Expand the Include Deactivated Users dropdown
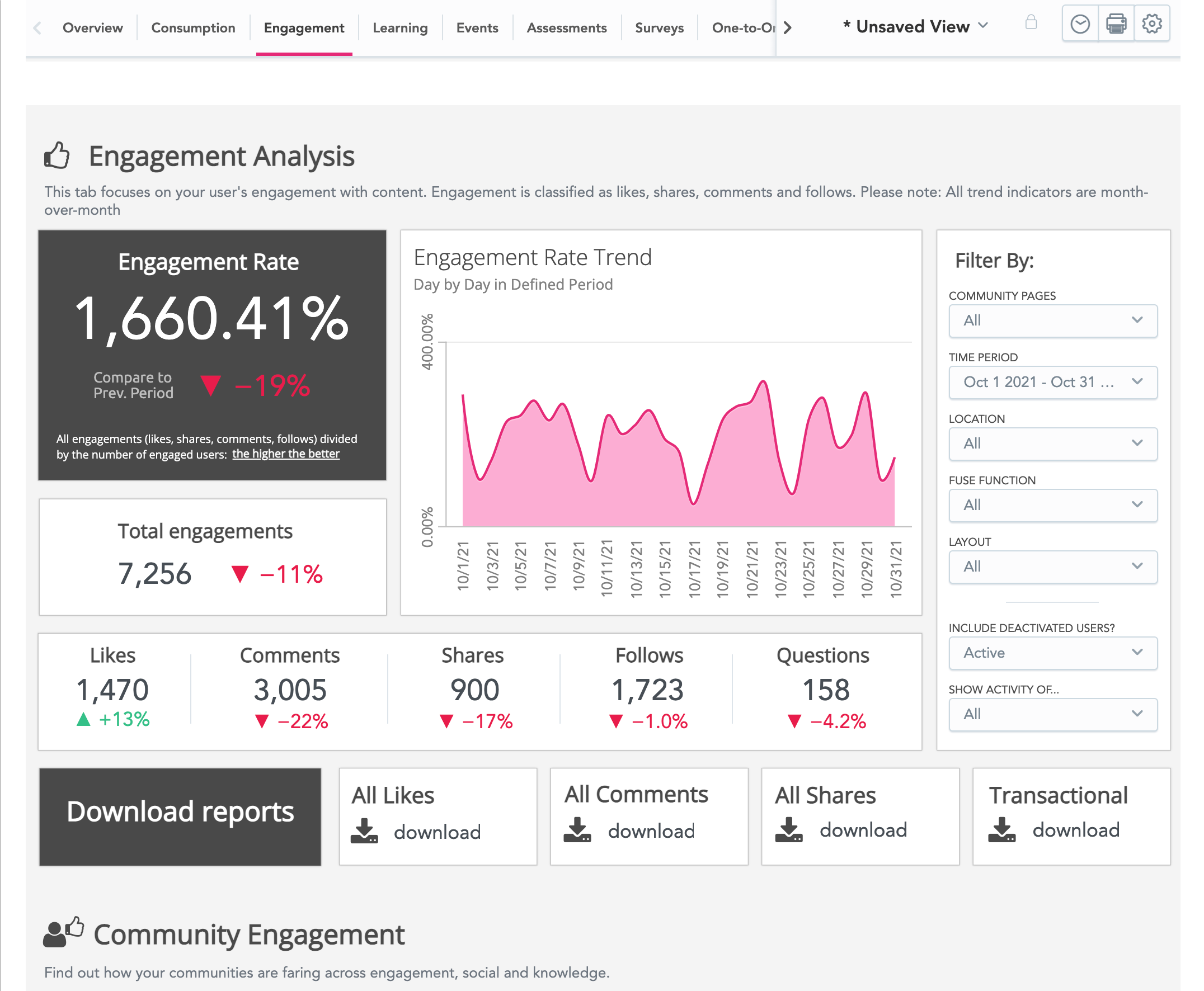Image resolution: width=1204 pixels, height=991 pixels. pyautogui.click(x=1052, y=653)
